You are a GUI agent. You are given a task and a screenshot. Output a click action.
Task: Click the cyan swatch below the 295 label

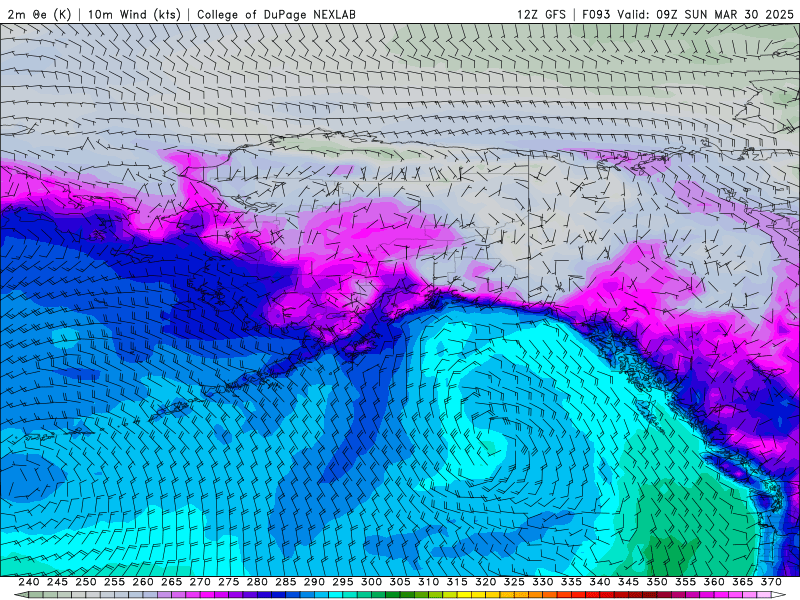(336, 595)
